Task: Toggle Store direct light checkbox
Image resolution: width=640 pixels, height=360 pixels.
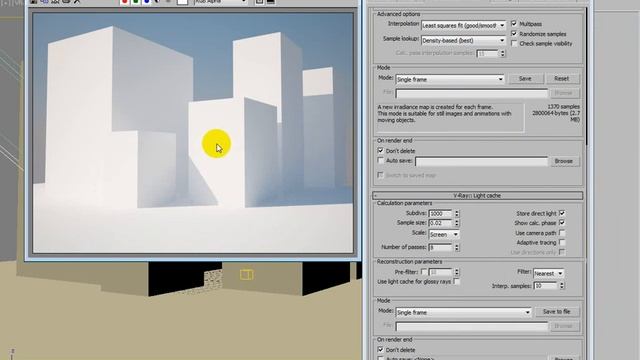Action: (x=562, y=213)
